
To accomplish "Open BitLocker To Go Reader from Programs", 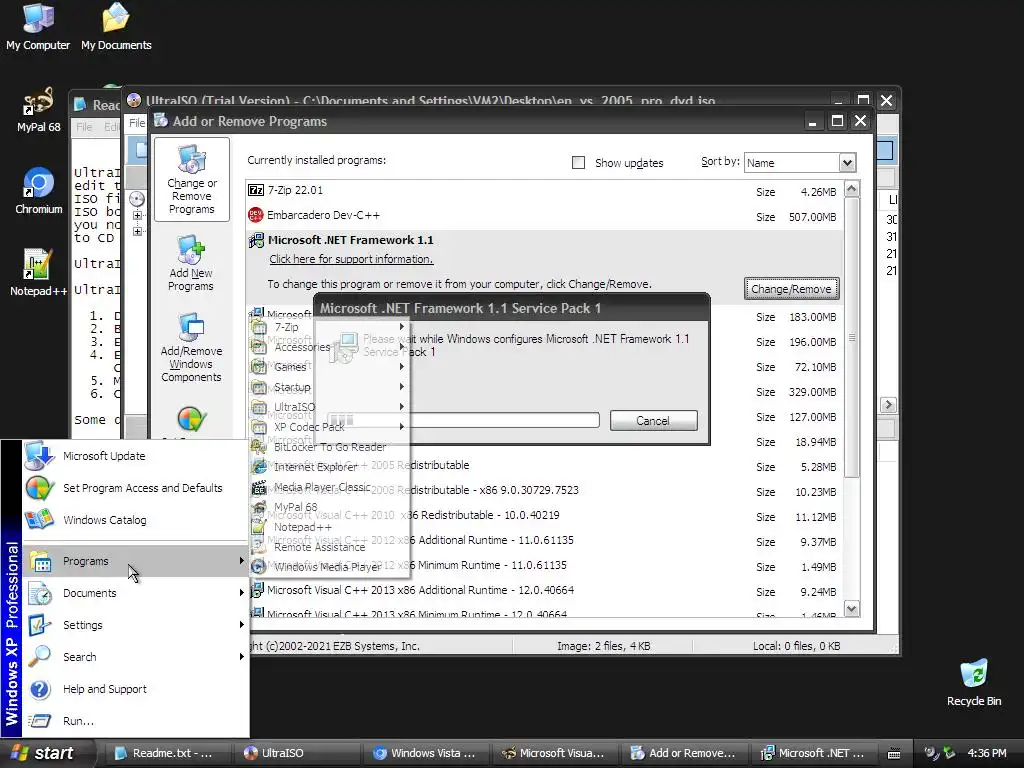I will pyautogui.click(x=330, y=447).
